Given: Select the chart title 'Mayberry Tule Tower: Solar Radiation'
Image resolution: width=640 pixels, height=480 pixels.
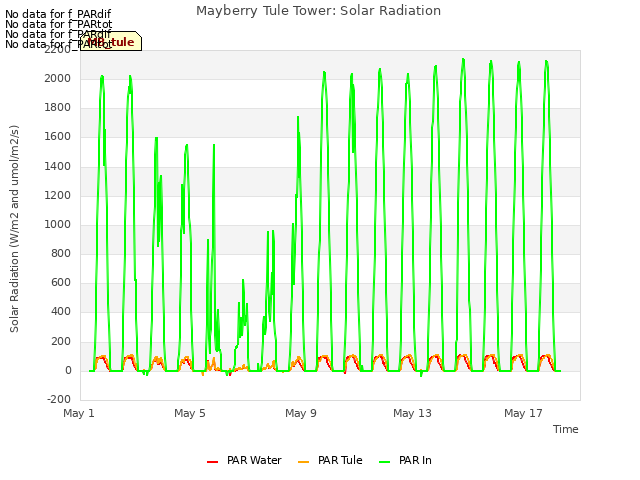Looking at the screenshot, I should 318,11.
